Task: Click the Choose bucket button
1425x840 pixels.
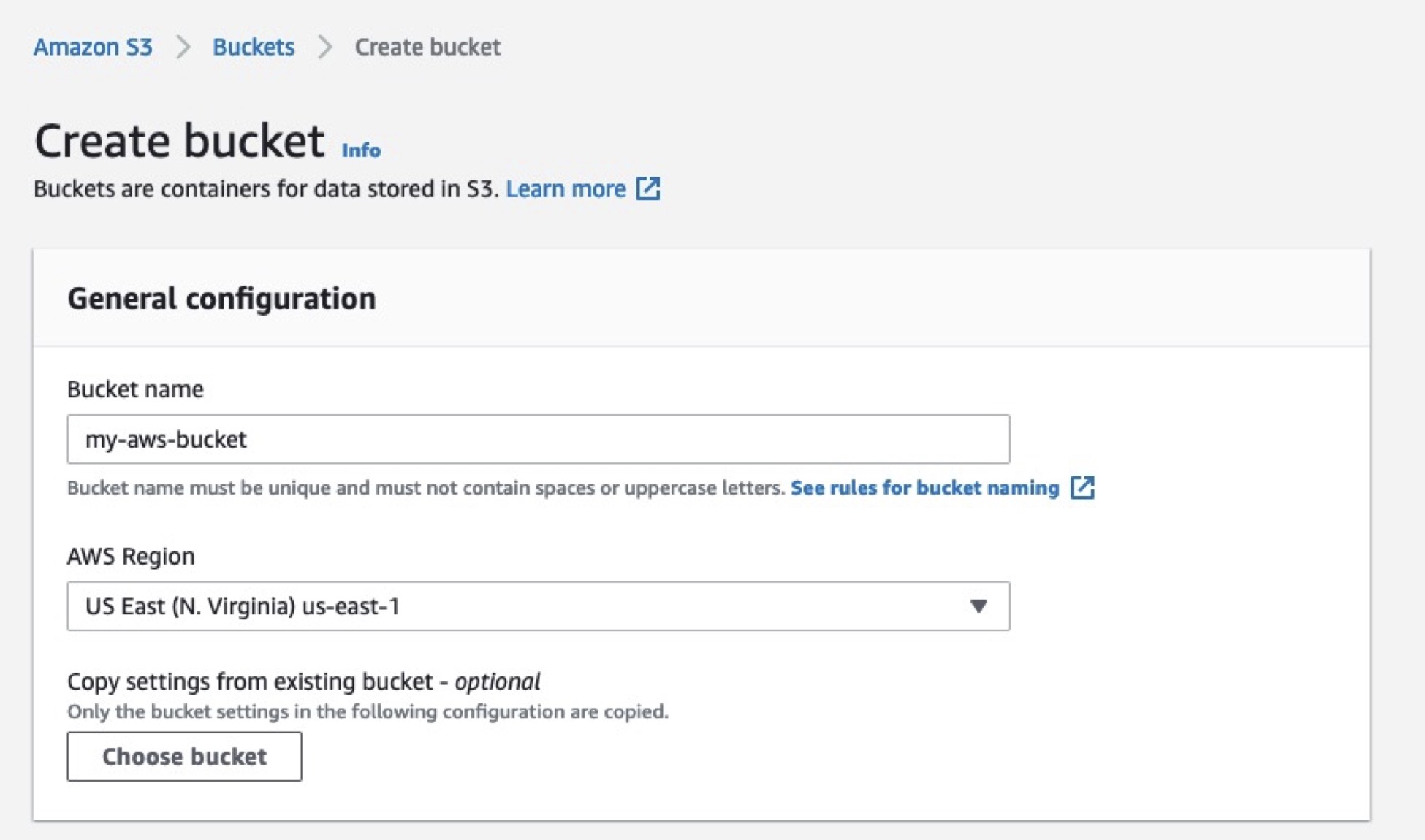Action: point(184,756)
